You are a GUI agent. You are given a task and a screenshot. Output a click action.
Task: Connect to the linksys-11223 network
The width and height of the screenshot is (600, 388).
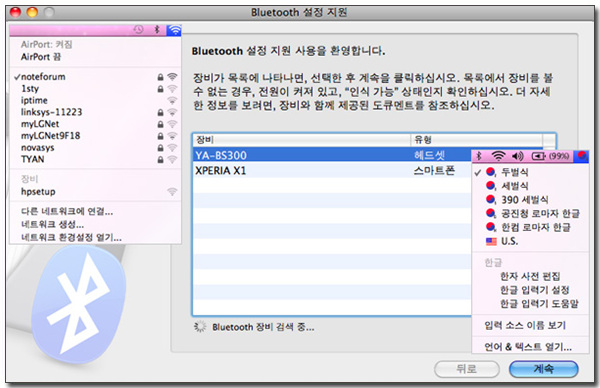95,112
